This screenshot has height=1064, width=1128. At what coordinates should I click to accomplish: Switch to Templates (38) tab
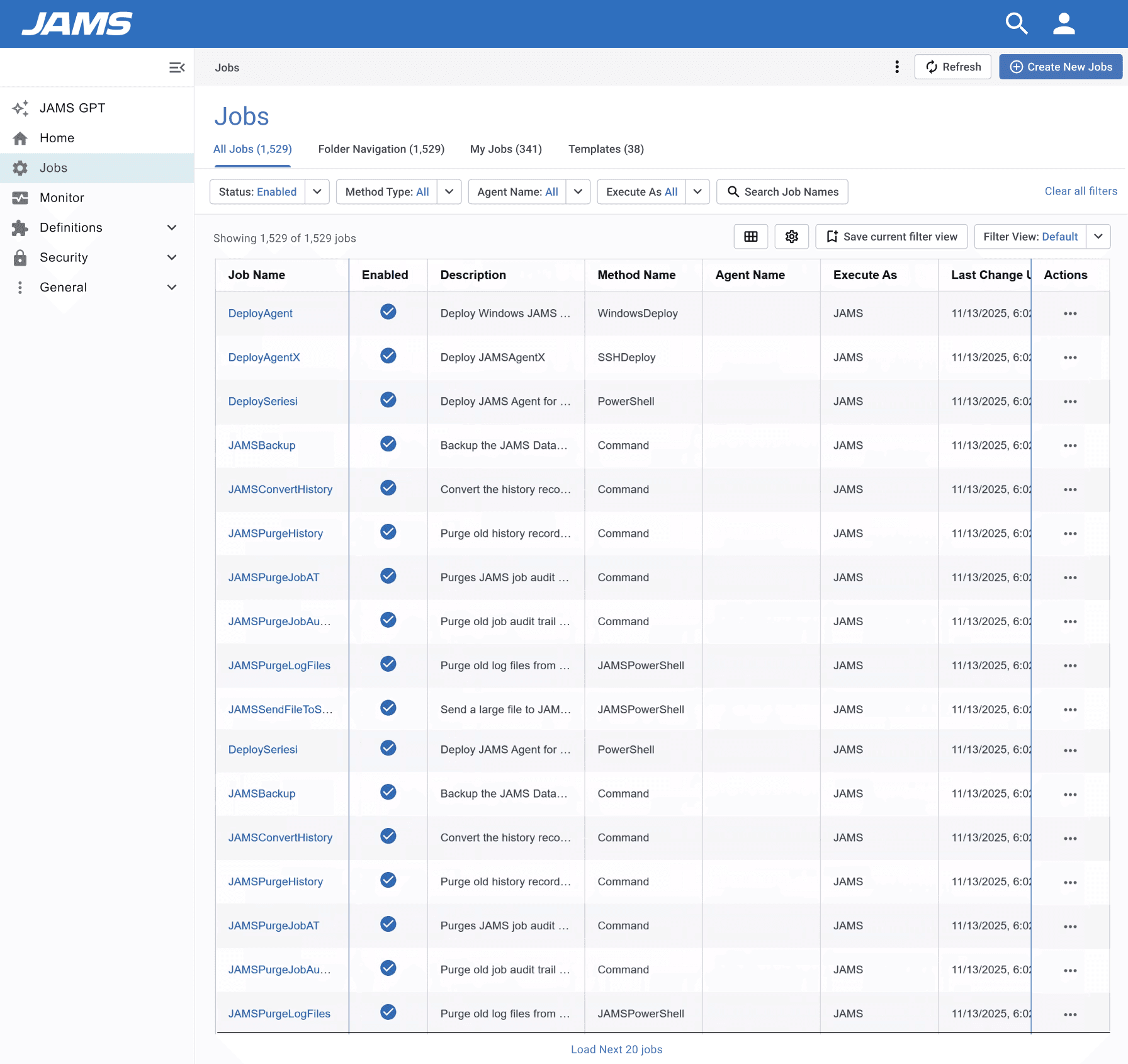pyautogui.click(x=606, y=149)
